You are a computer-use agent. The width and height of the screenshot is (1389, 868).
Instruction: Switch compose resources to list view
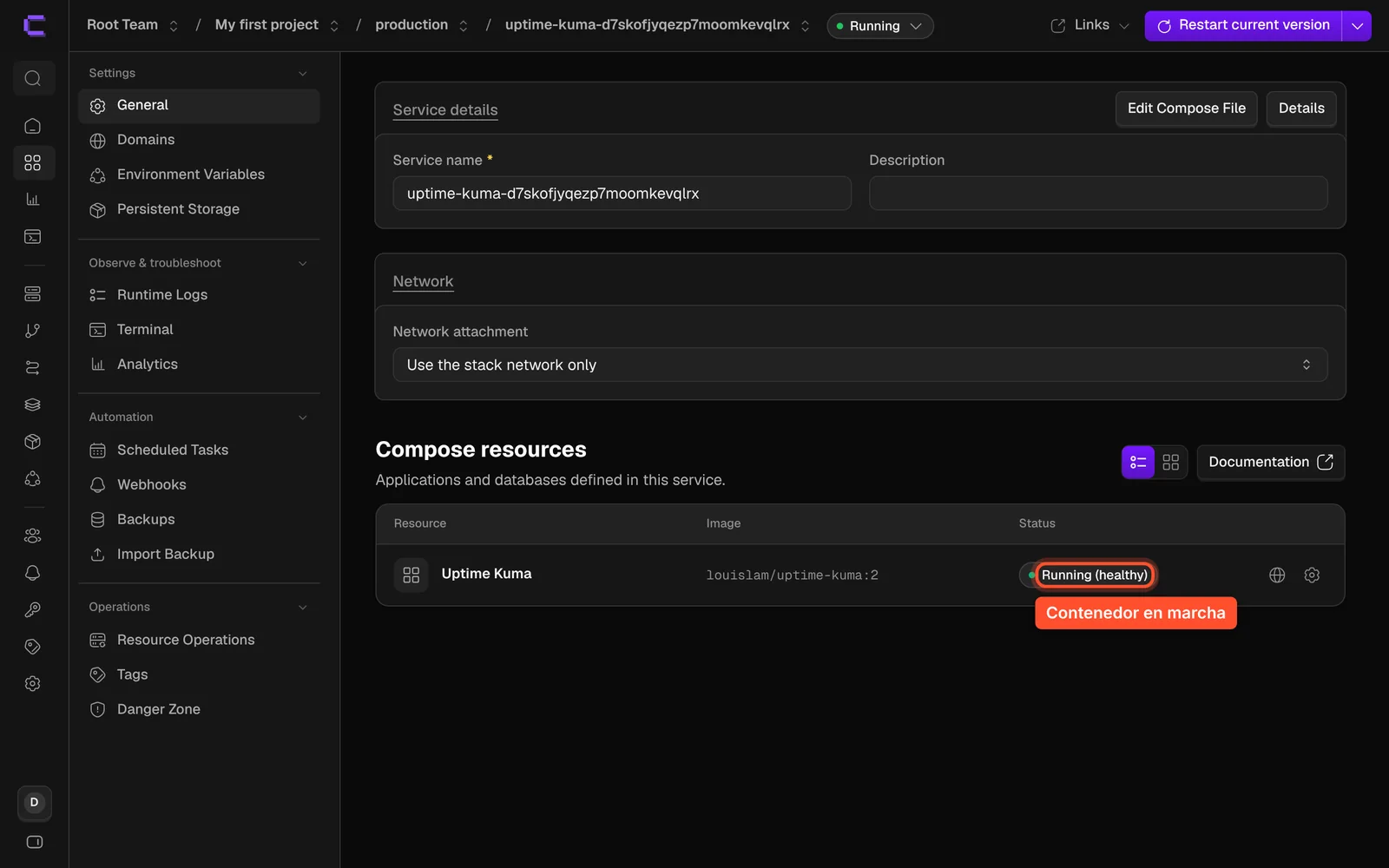point(1138,462)
